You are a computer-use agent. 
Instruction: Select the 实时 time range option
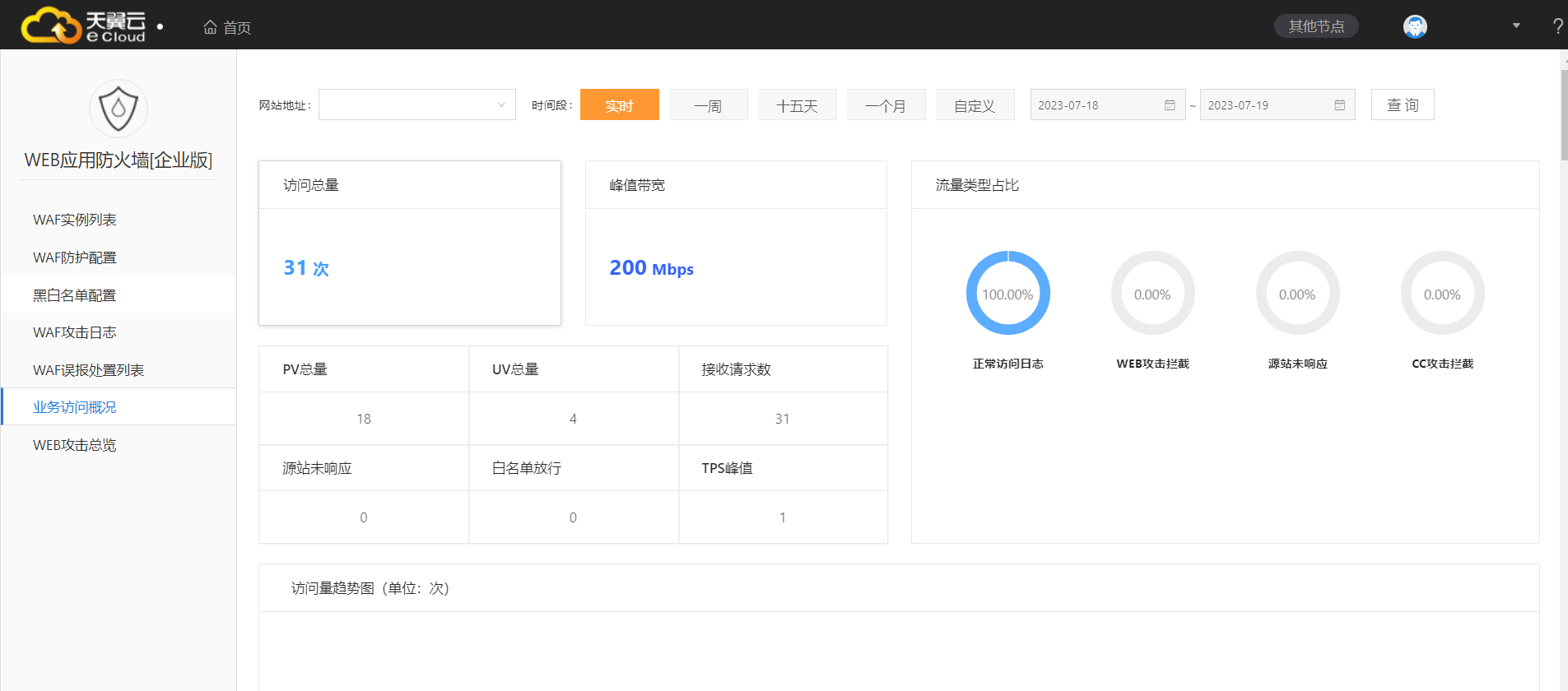click(619, 105)
